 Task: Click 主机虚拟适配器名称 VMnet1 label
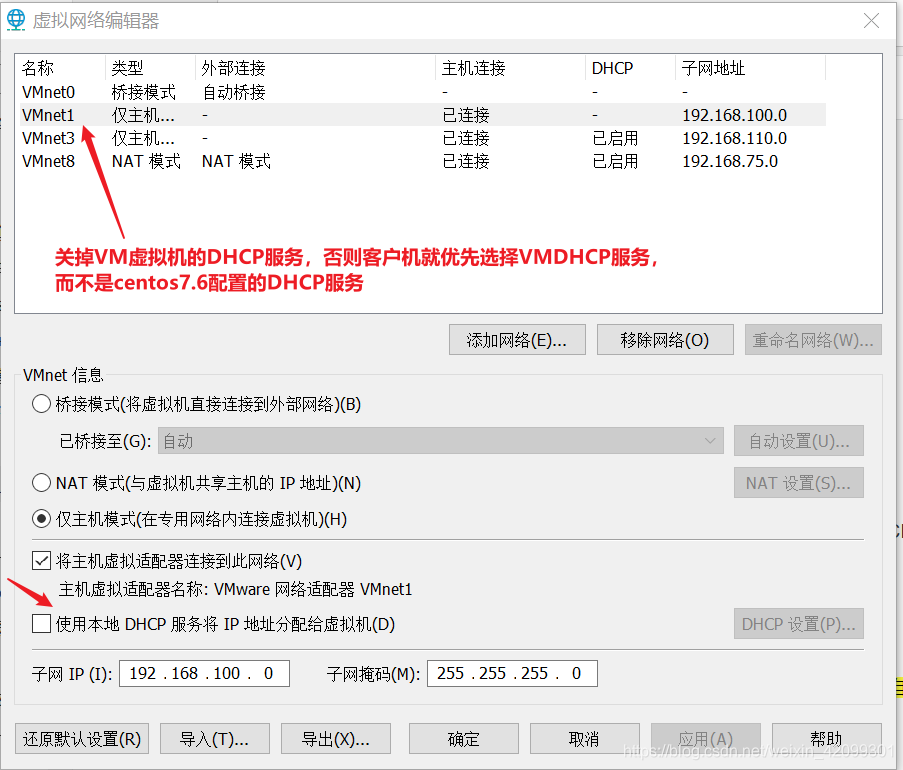pos(236,589)
